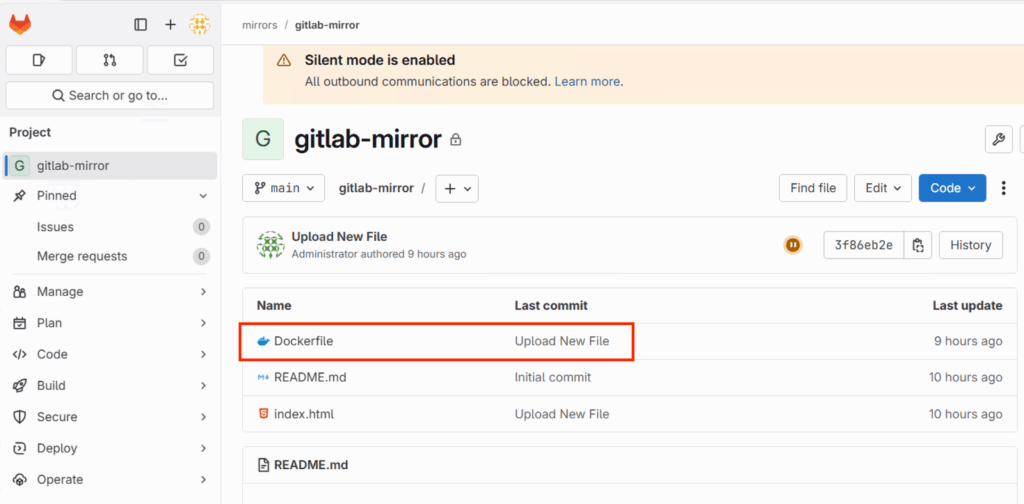Click the project G avatar tile
The image size is (1024, 504).
click(x=263, y=139)
